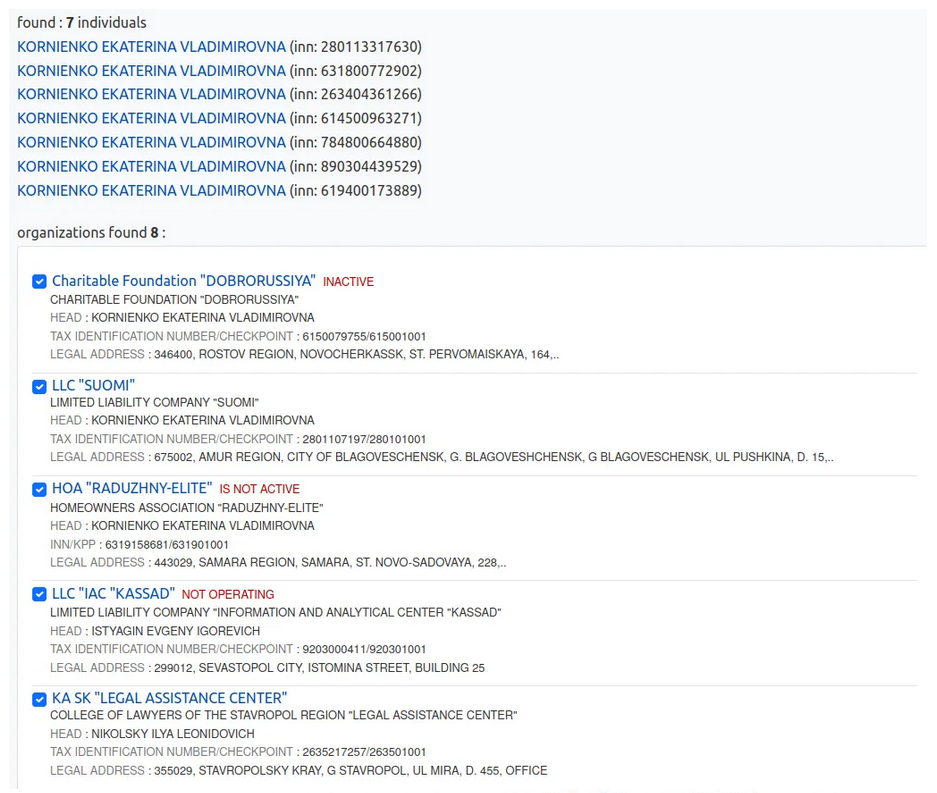View the individual with inn 890304439529
Screen dimensions: 937x793
tap(151, 166)
